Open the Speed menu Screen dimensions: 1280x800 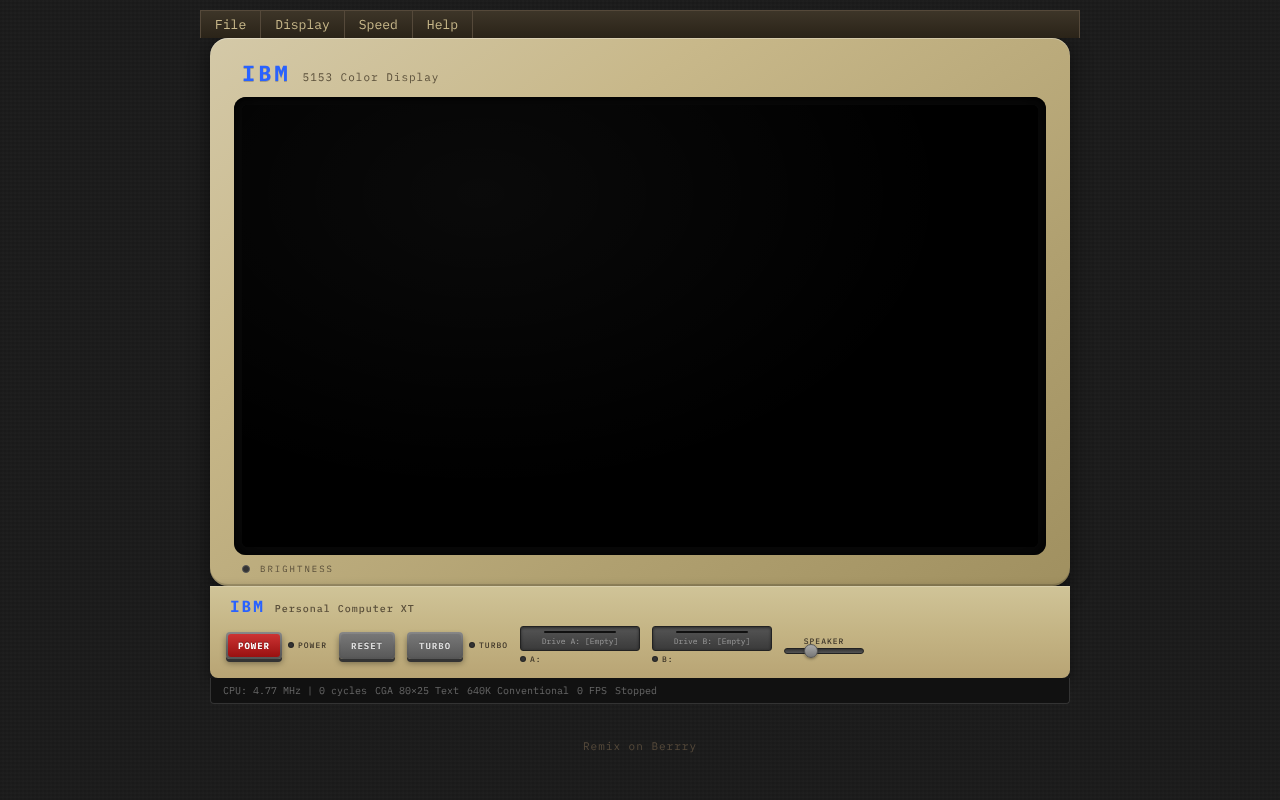pyautogui.click(x=378, y=24)
